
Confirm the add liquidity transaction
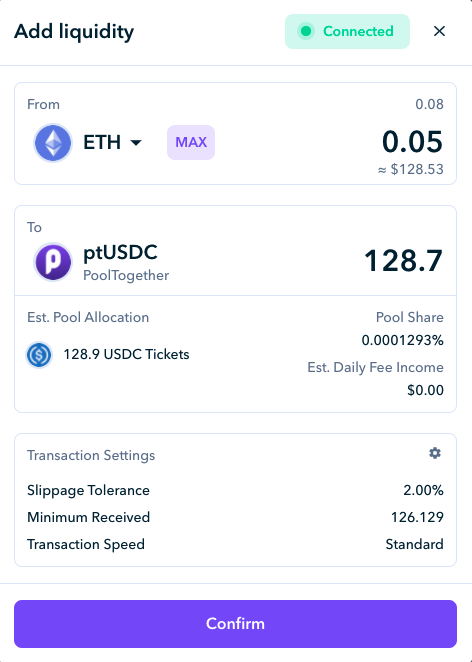pyautogui.click(x=236, y=624)
